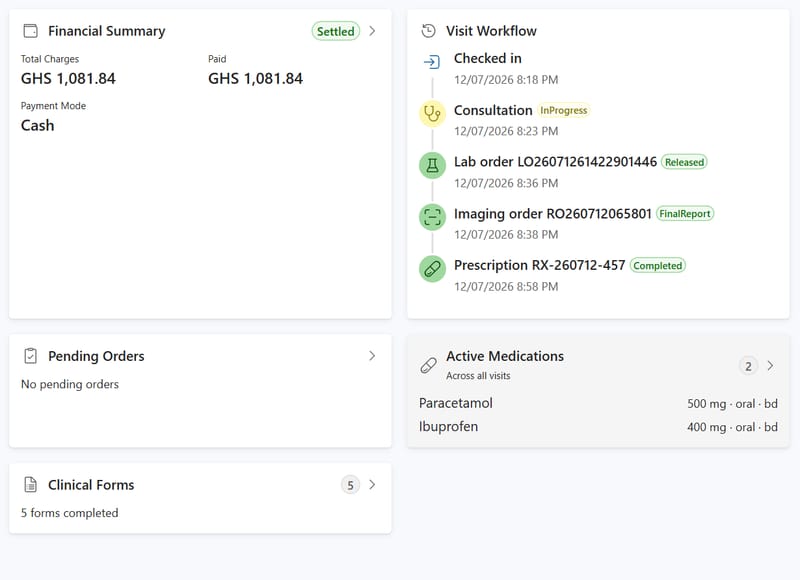Click the Consultation stethoscope icon
Viewport: 800px width, 580px height.
click(x=432, y=113)
